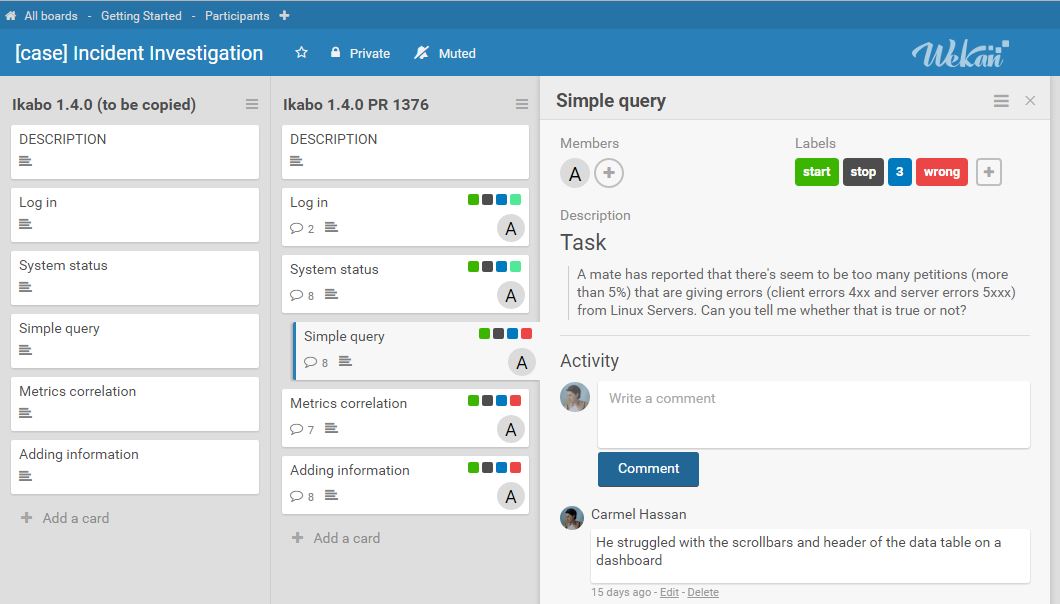Viewport: 1060px width, 604px height.
Task: Click comments icon on PR 1376 Metrics correlation card
Action: click(x=296, y=429)
